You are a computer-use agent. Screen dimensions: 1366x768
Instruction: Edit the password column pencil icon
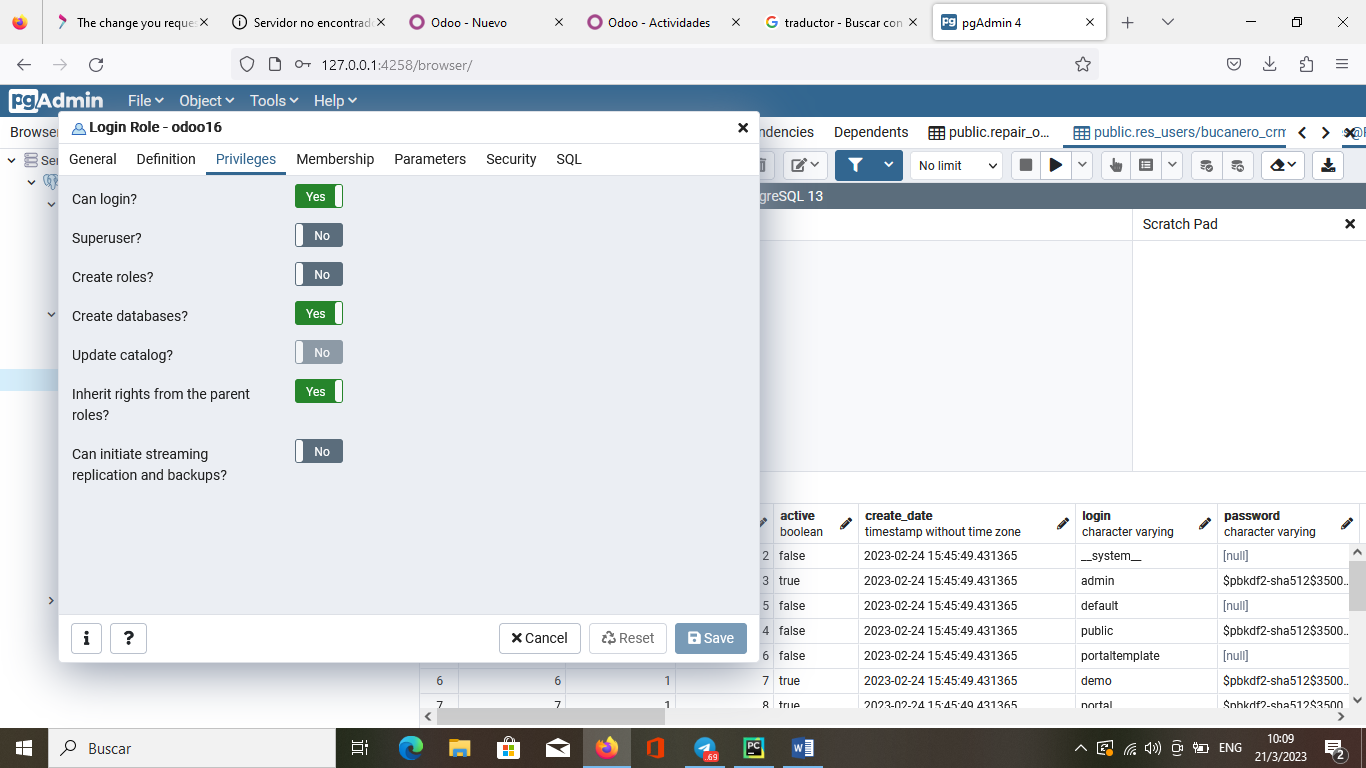tap(1347, 524)
